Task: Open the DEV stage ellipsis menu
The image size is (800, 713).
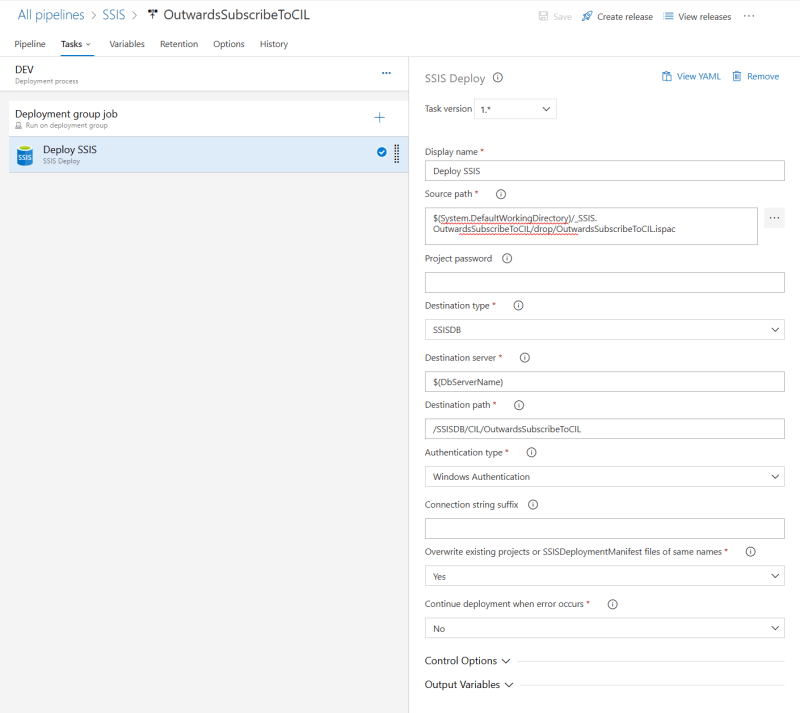Action: coord(386,73)
